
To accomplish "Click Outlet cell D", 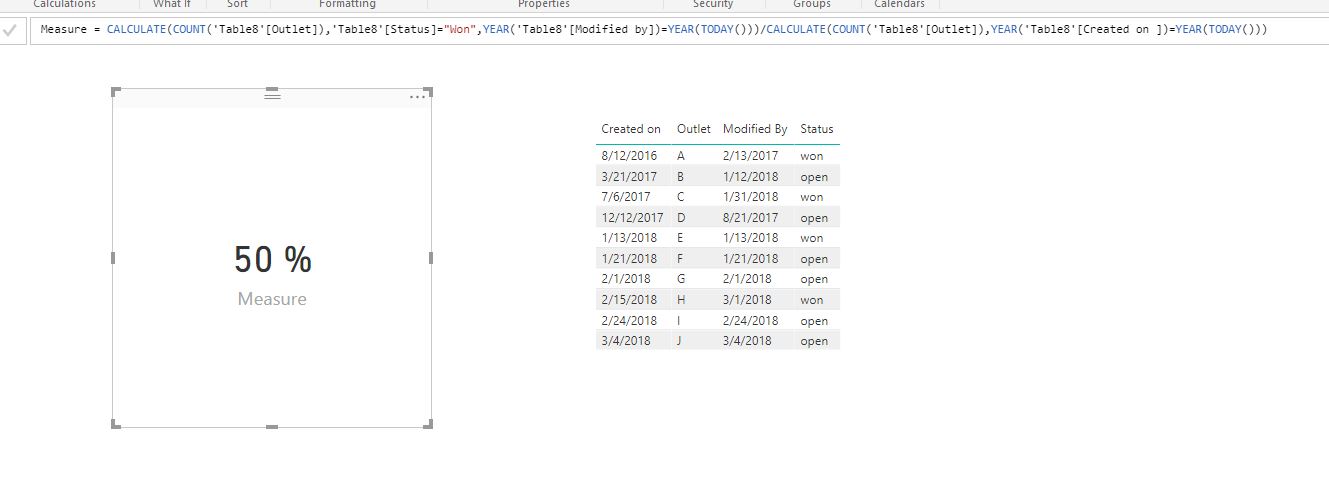I will [682, 218].
